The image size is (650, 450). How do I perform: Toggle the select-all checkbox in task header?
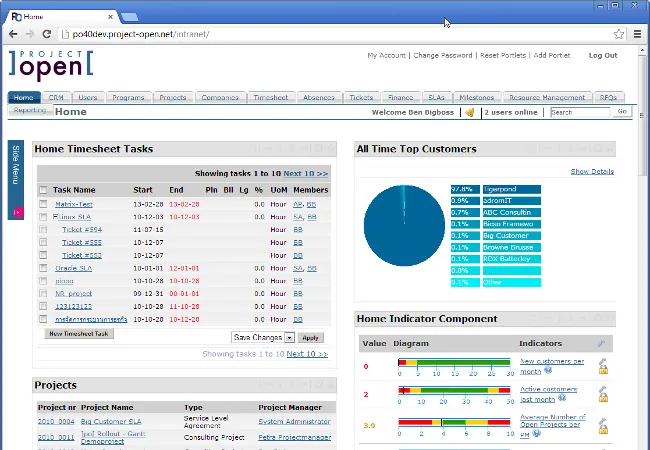tap(43, 190)
